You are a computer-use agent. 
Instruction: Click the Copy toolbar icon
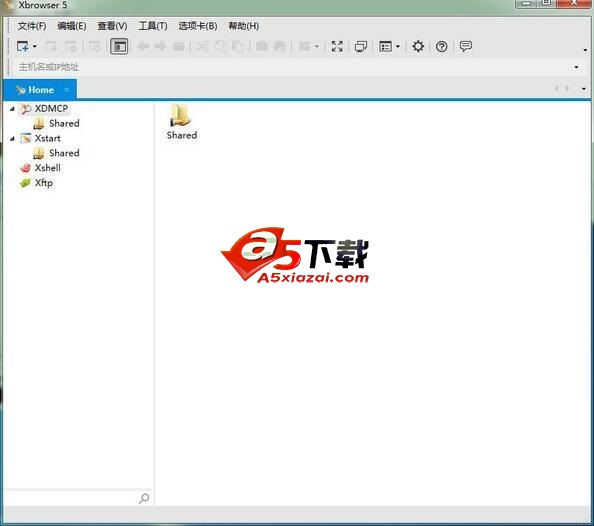pos(220,46)
